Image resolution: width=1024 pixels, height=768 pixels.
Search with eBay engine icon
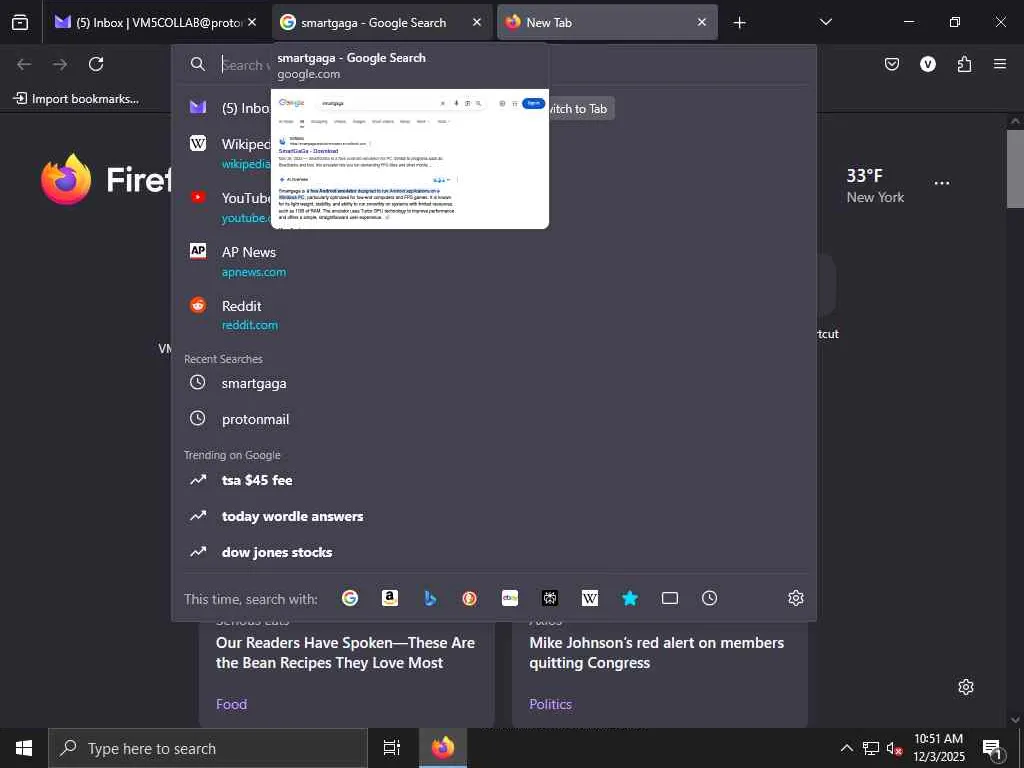click(510, 598)
